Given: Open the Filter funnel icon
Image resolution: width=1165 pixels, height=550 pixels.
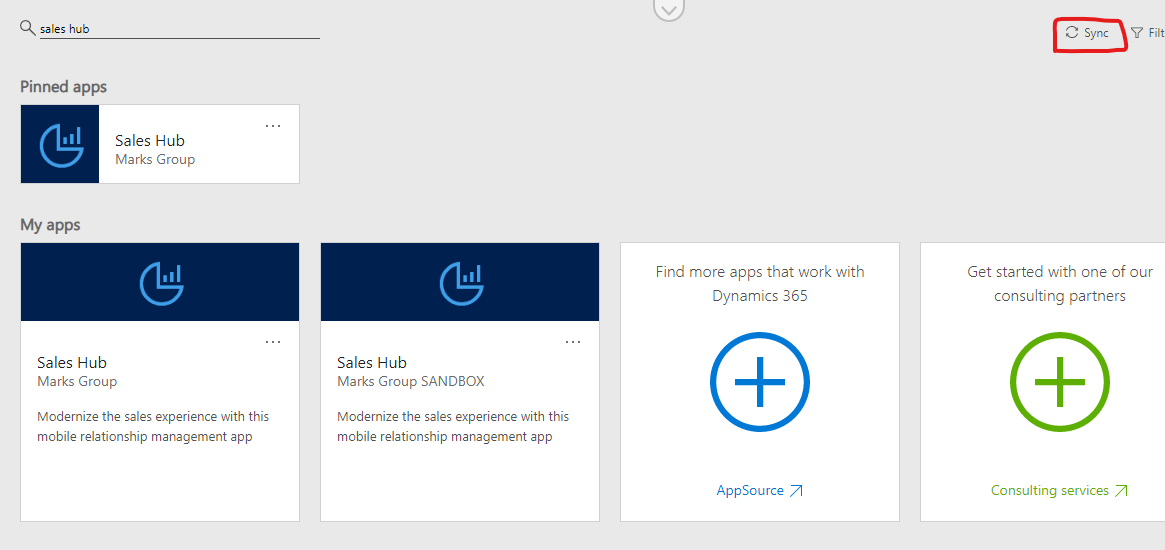Looking at the screenshot, I should tap(1137, 33).
